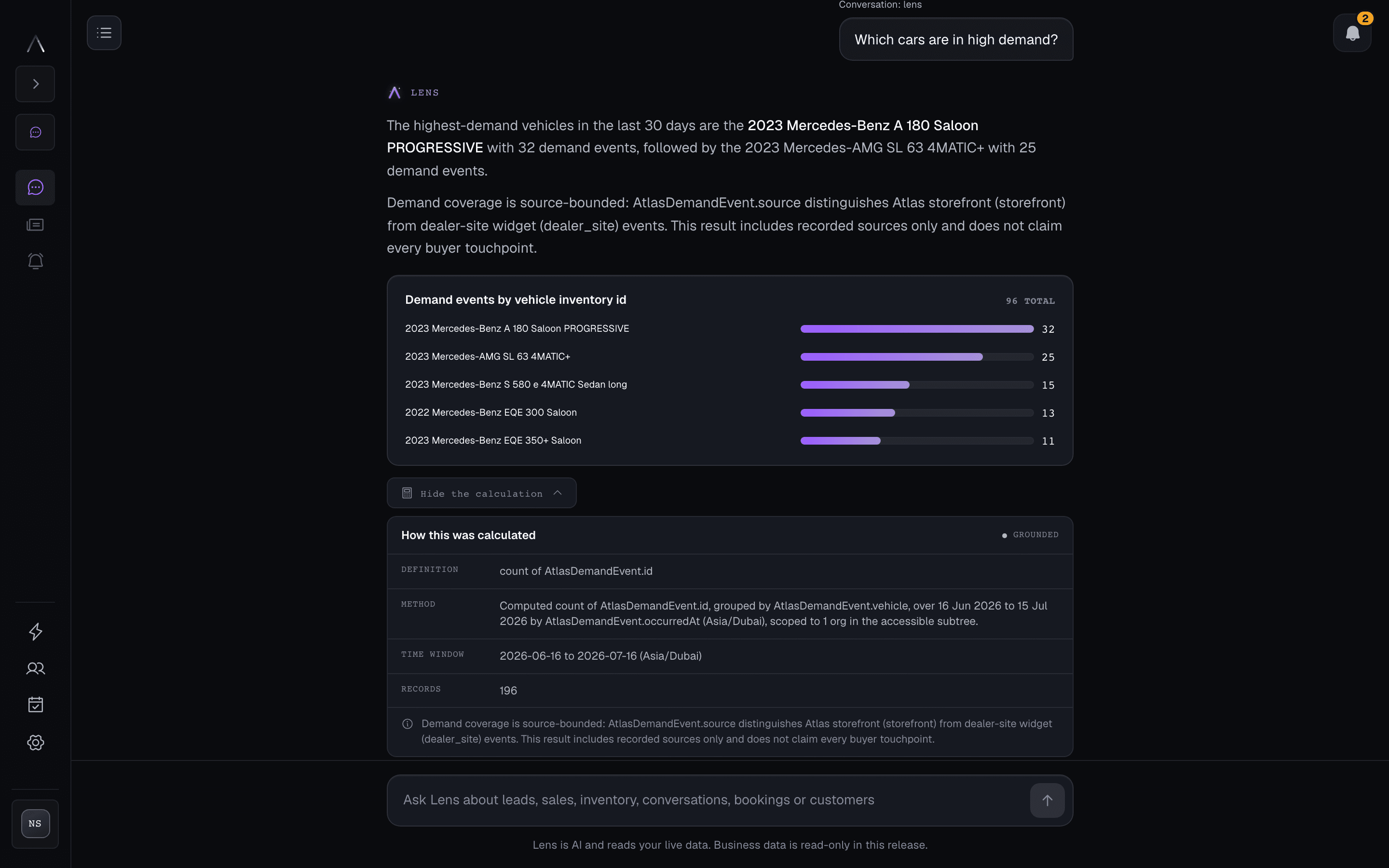Viewport: 1389px width, 868px height.
Task: Open the calendar bookings icon in sidebar
Action: click(x=35, y=705)
